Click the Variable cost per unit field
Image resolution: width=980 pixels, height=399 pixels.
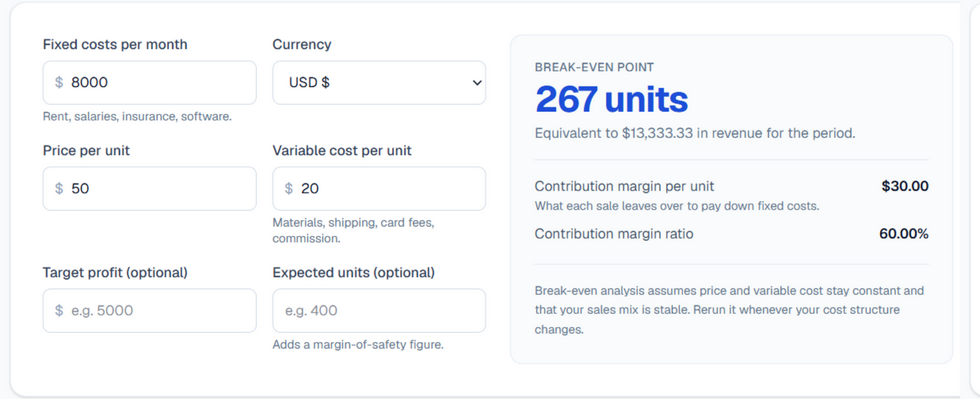click(379, 188)
